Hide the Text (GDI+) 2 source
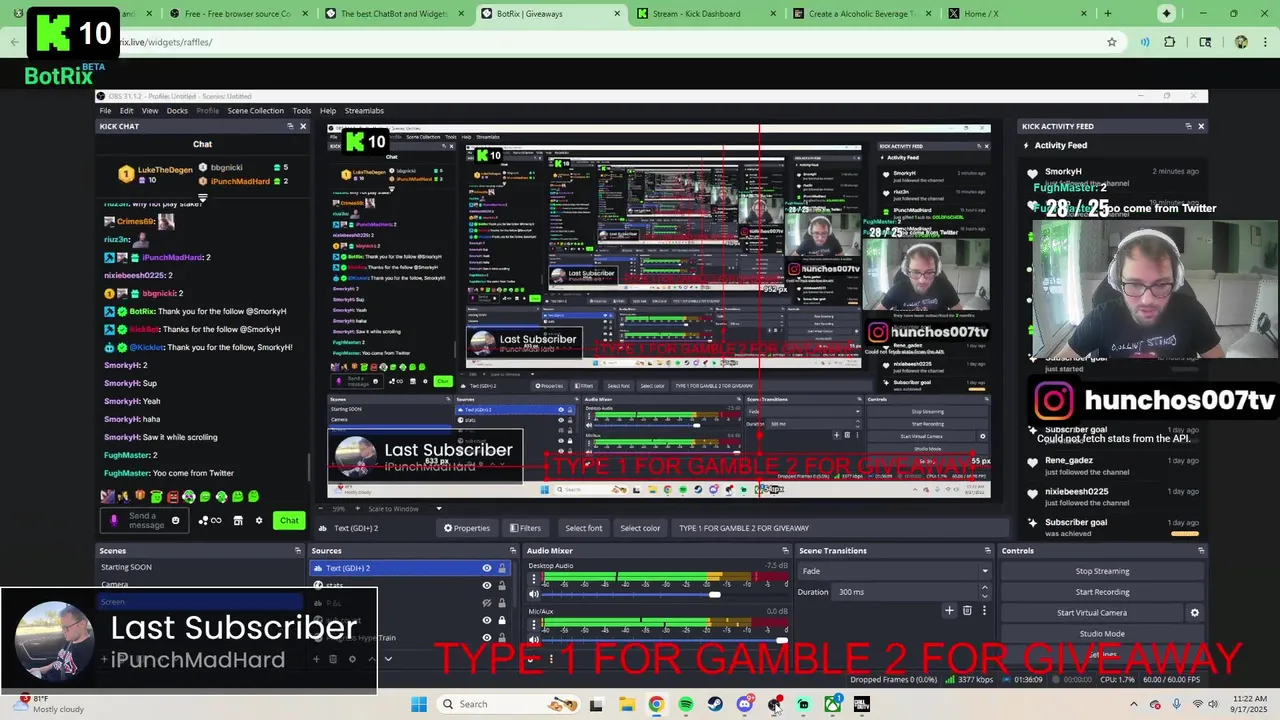Screen dimensions: 1280x720 pyautogui.click(x=487, y=568)
